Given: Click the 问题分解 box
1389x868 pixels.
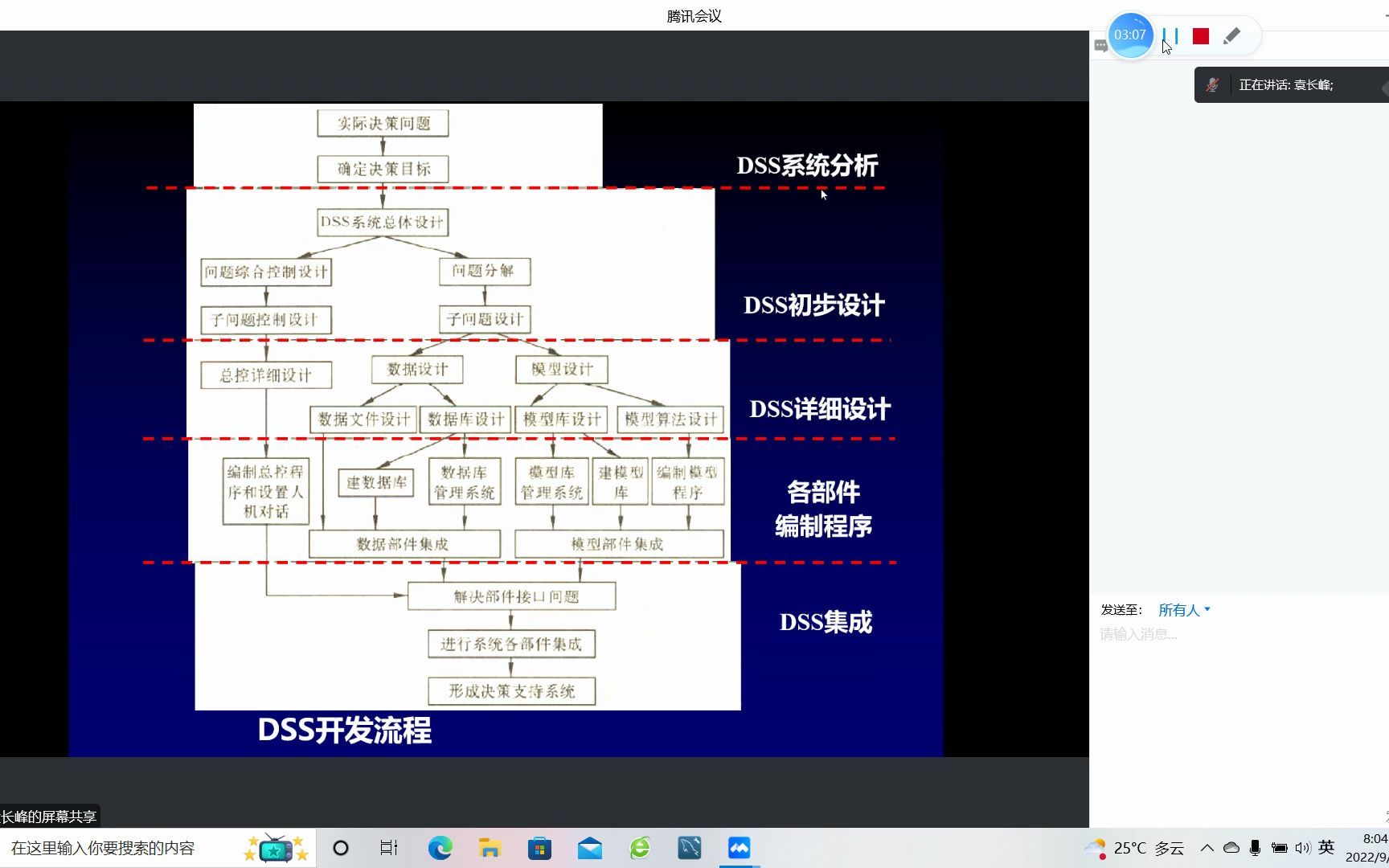Looking at the screenshot, I should click(485, 271).
